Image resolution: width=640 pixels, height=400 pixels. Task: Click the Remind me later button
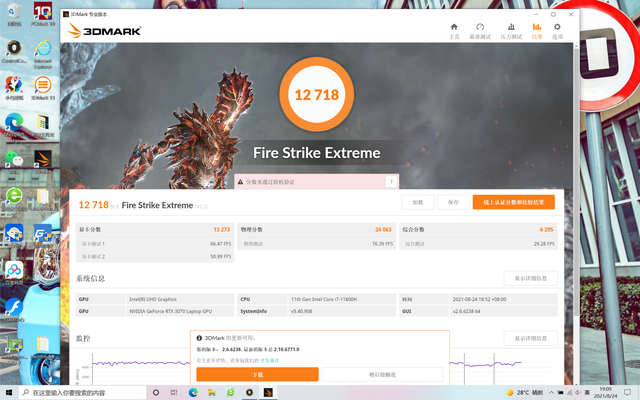pos(382,374)
